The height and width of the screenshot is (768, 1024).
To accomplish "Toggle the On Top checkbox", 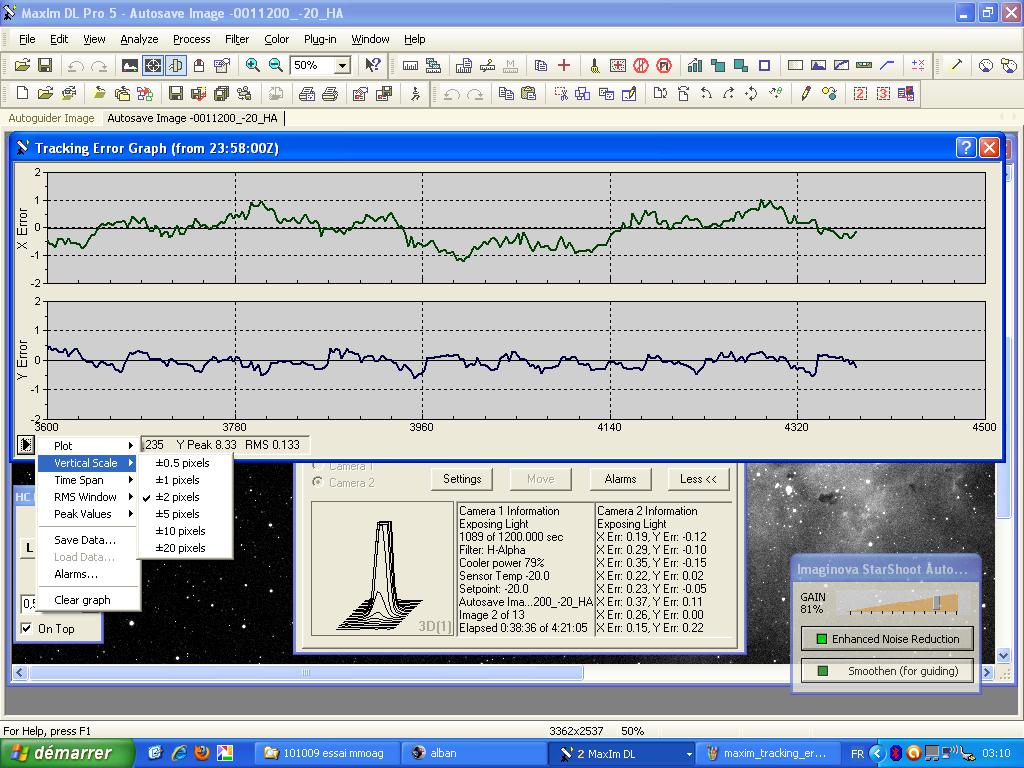I will click(x=27, y=628).
